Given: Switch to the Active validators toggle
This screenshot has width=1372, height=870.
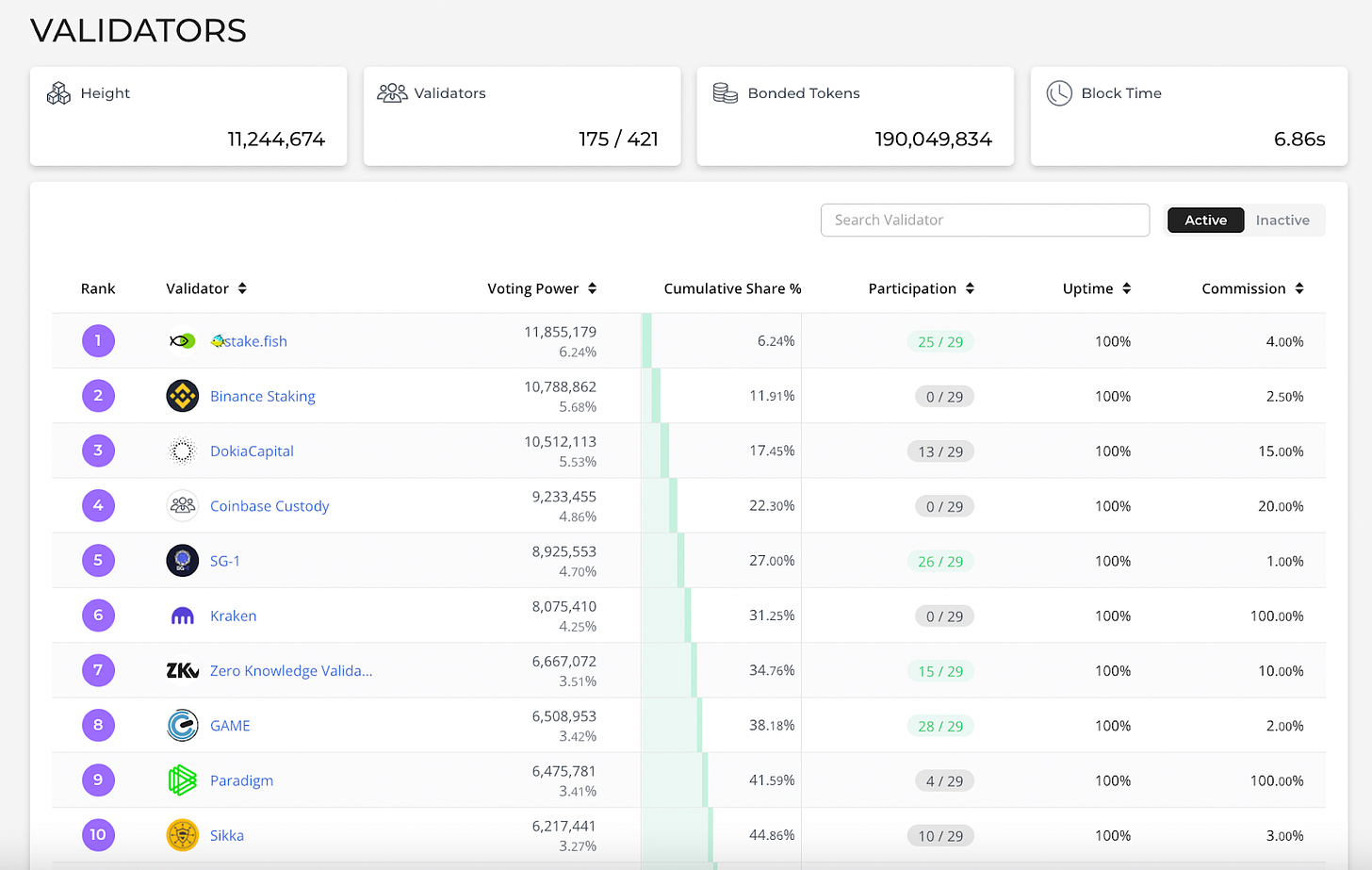Looking at the screenshot, I should click(1205, 221).
